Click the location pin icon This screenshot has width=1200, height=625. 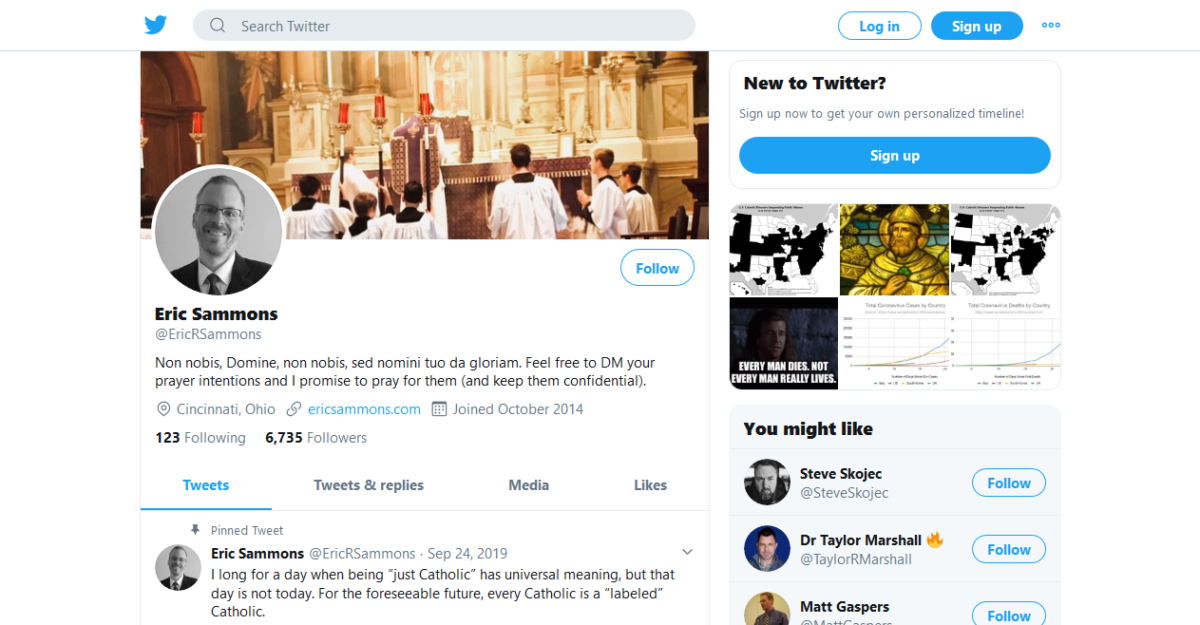[x=164, y=409]
